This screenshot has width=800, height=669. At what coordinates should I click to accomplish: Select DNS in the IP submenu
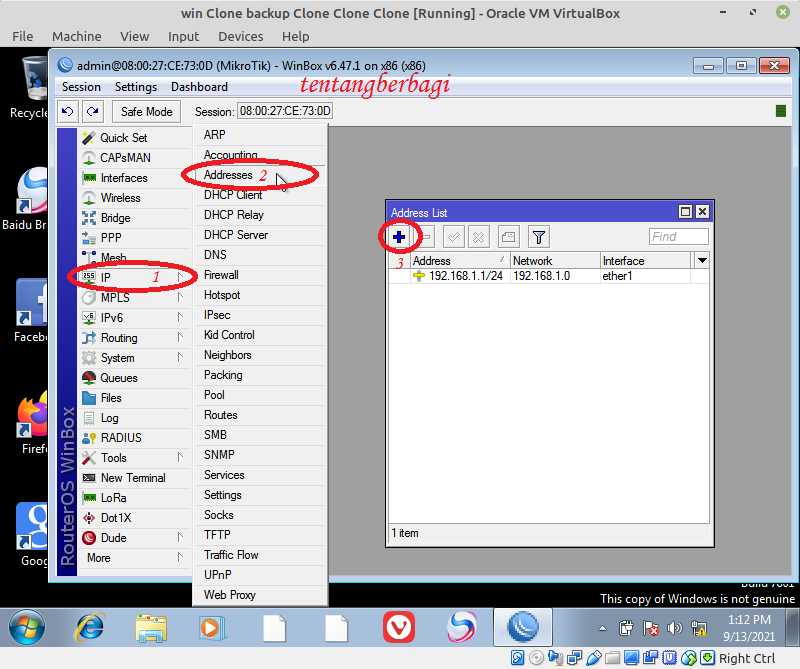tap(259, 255)
